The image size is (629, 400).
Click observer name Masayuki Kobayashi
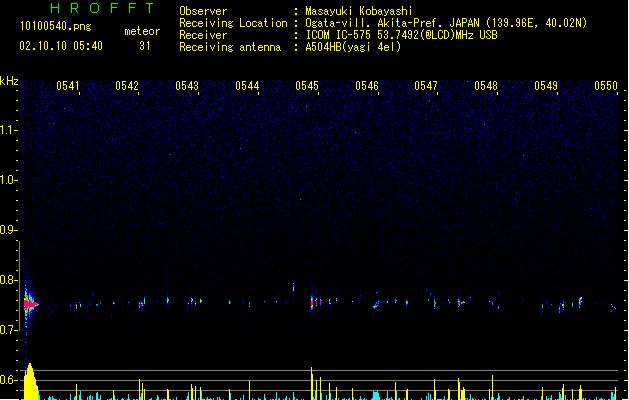click(359, 11)
